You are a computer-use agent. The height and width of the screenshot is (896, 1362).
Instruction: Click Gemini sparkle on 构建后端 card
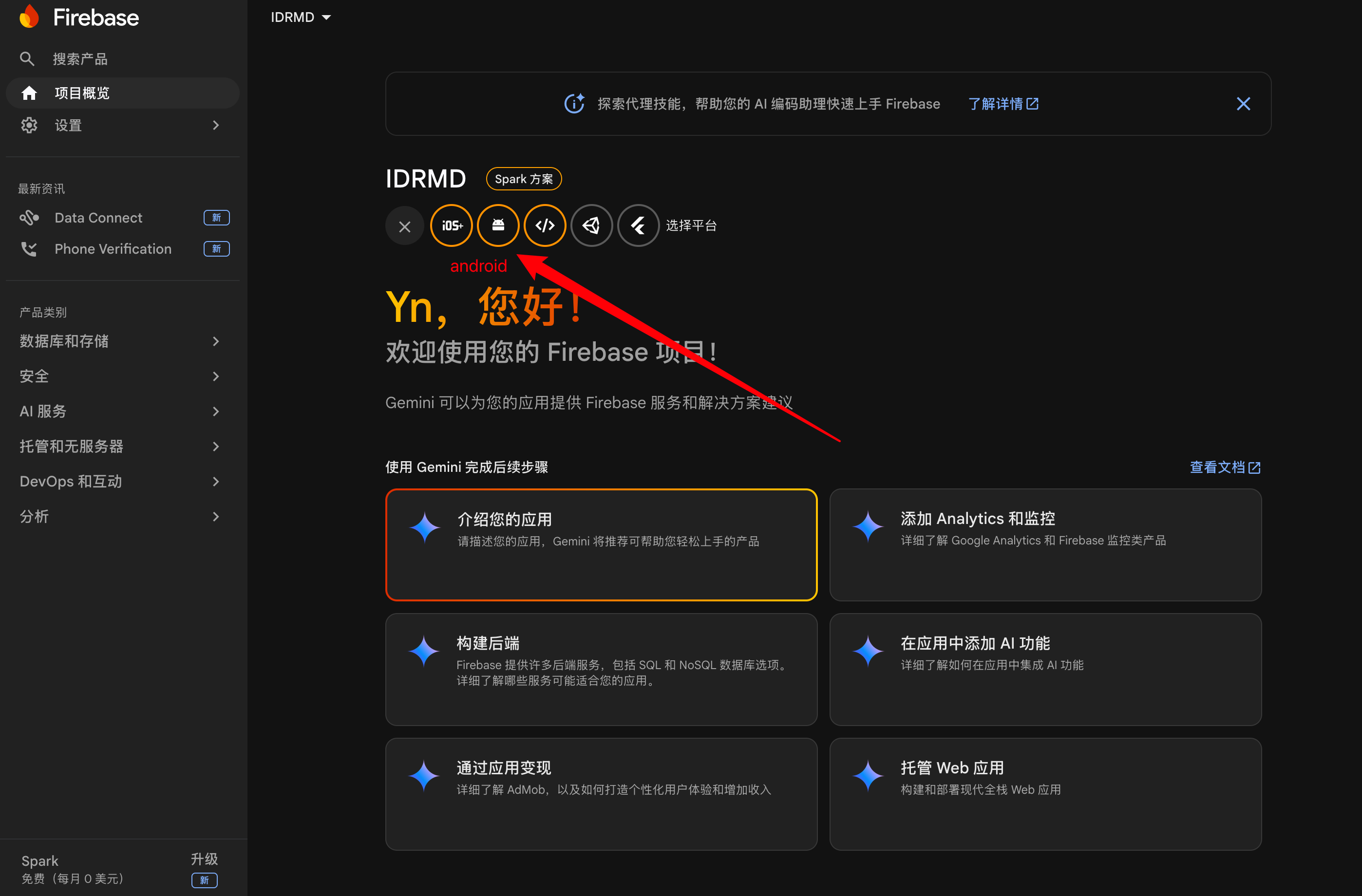pos(424,651)
